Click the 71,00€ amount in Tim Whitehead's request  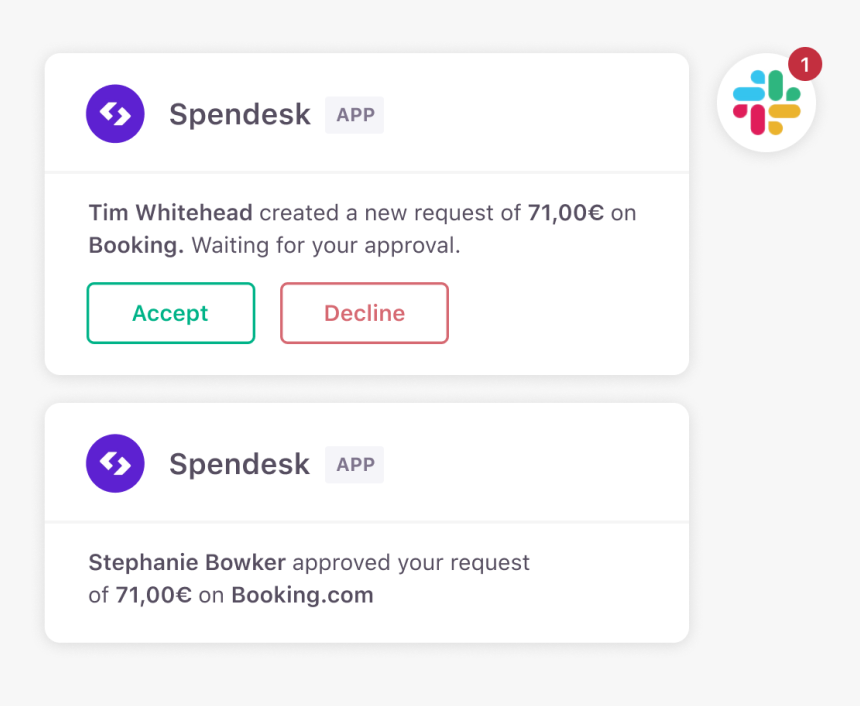[566, 213]
